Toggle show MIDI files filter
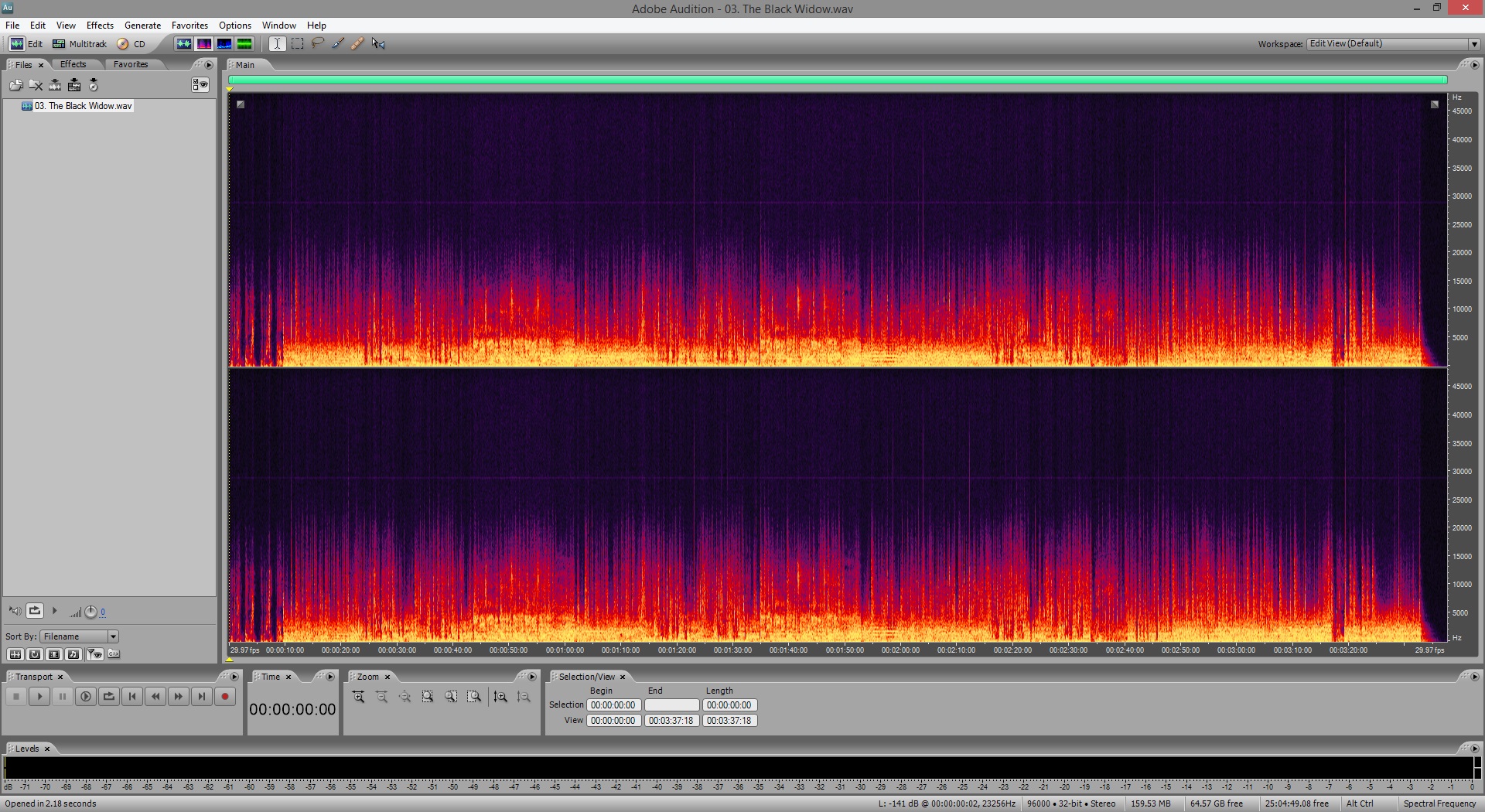Screen dimensions: 1485x812 (x=73, y=654)
